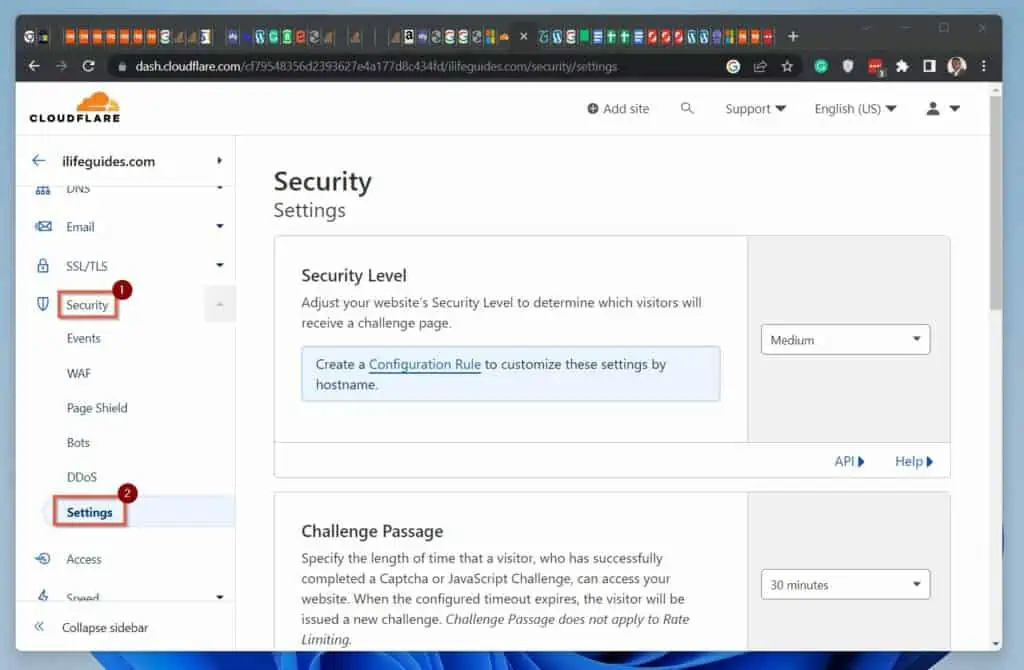
Task: Open the Challenge Passage 30 minutes dropdown
Action: [x=845, y=584]
